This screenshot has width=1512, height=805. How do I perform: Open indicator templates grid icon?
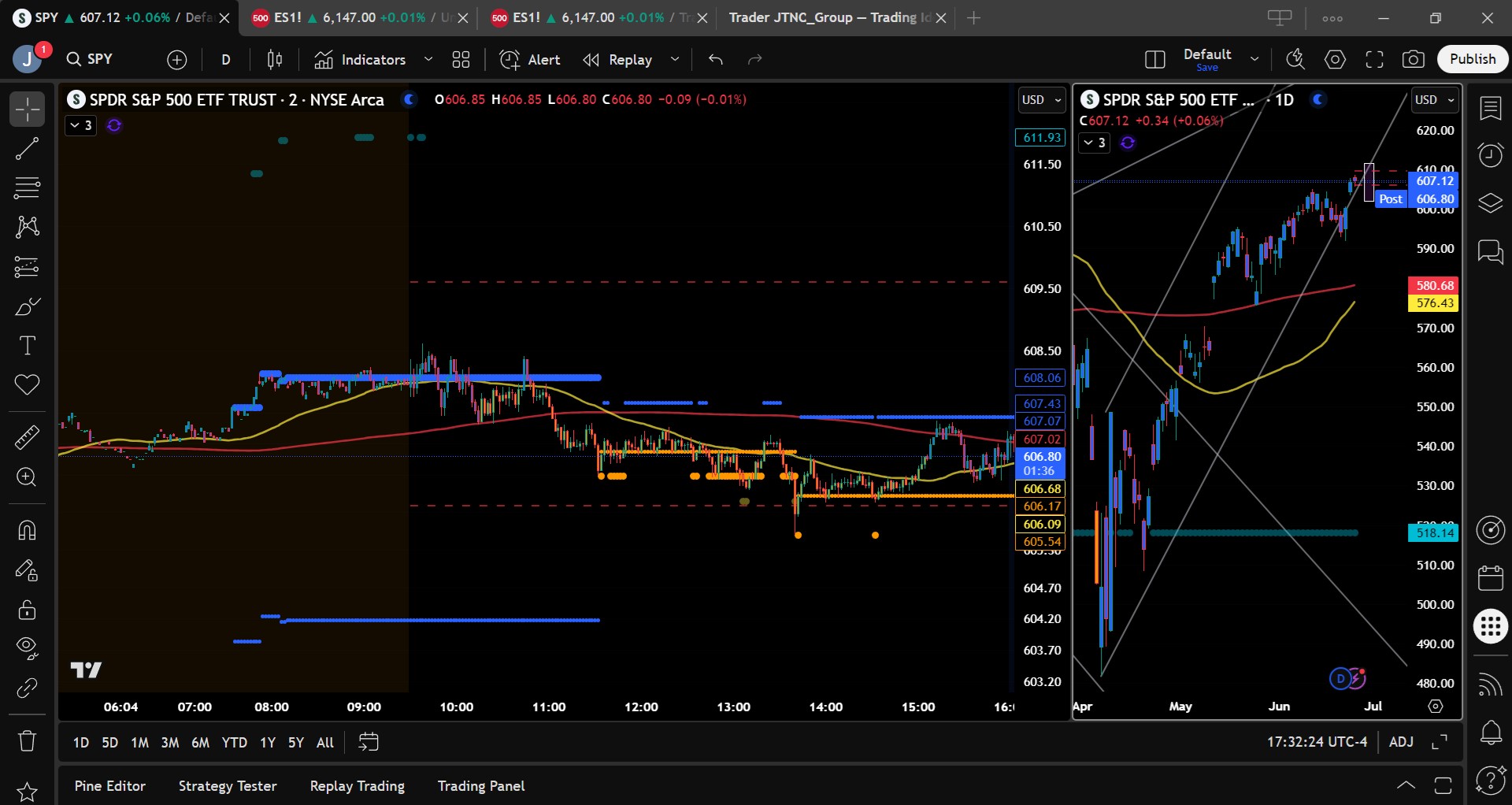[461, 59]
